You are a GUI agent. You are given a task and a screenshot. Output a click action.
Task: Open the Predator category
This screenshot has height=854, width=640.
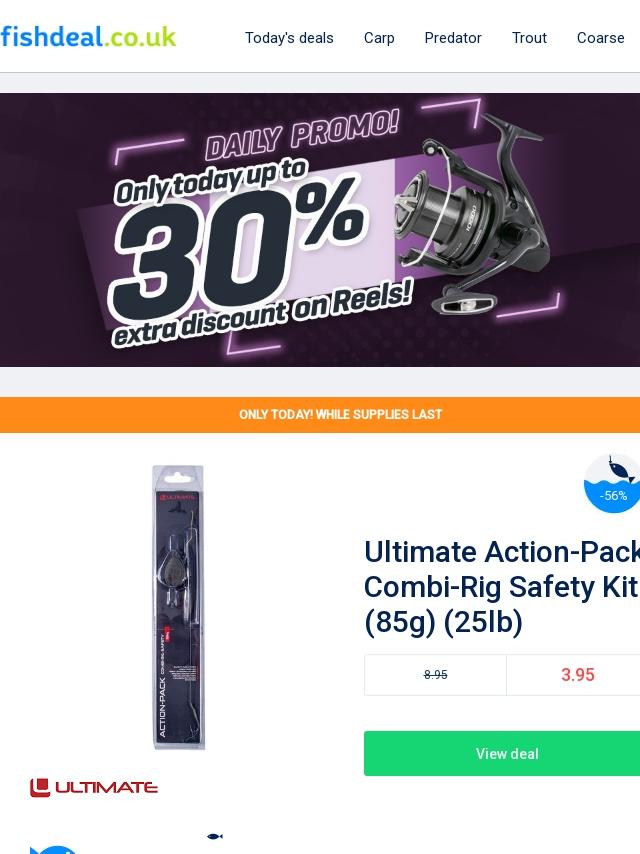453,38
